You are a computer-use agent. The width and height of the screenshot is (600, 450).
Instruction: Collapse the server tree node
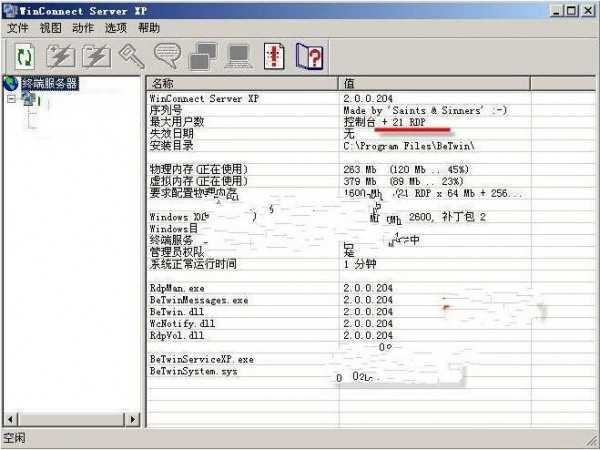point(12,99)
